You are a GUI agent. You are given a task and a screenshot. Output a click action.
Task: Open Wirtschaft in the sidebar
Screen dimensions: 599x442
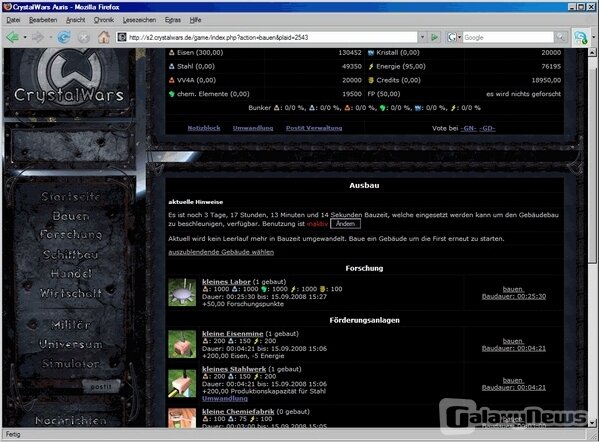point(71,293)
